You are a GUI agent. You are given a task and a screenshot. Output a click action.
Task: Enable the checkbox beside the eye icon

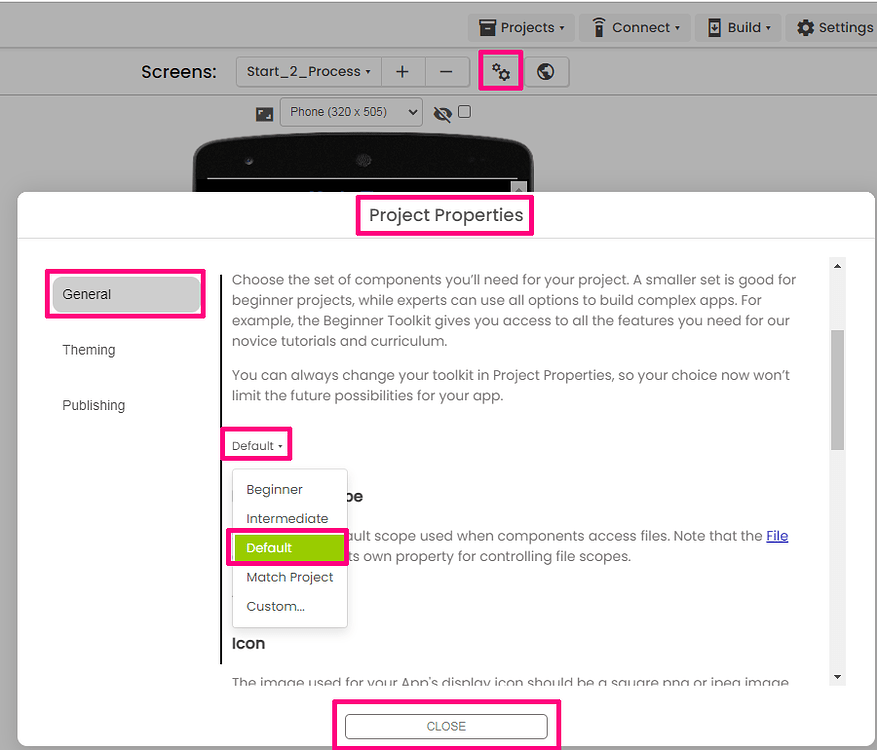[x=463, y=113]
